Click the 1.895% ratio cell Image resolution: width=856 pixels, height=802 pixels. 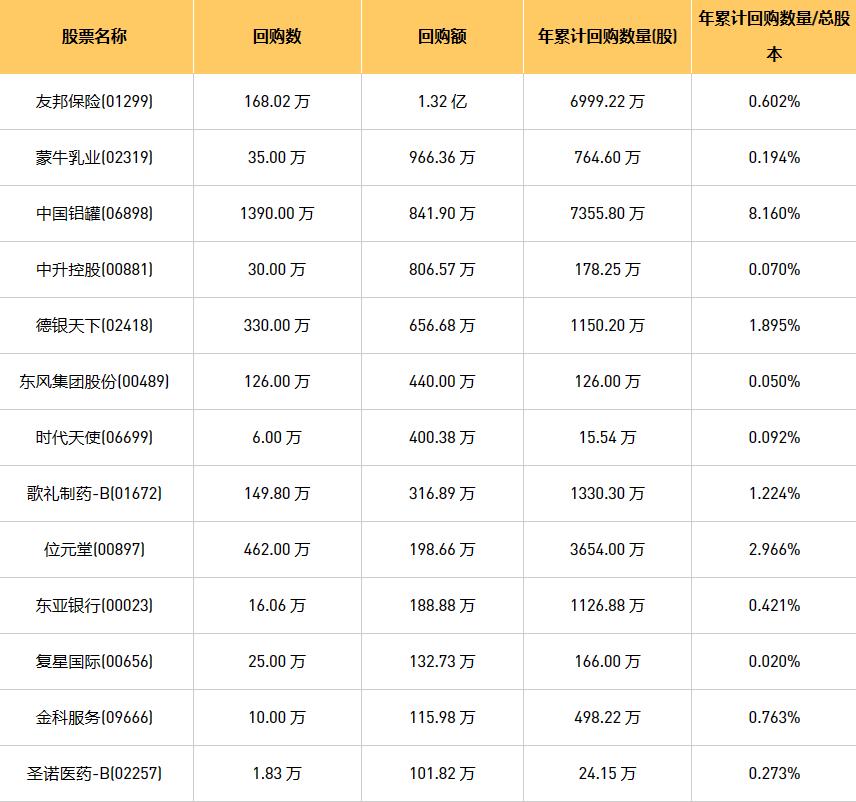click(x=774, y=326)
